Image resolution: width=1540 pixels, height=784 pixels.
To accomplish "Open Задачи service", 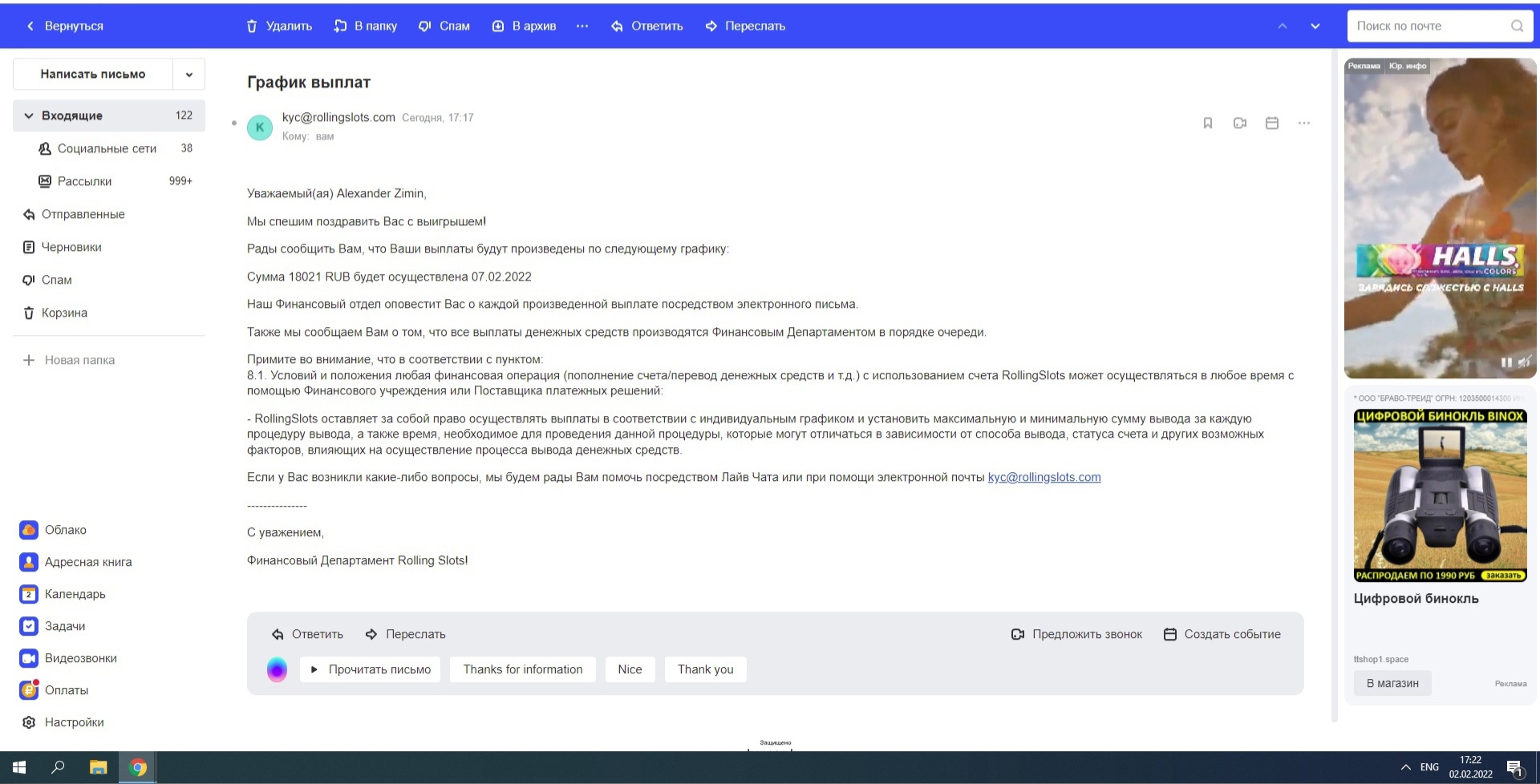I will point(52,626).
